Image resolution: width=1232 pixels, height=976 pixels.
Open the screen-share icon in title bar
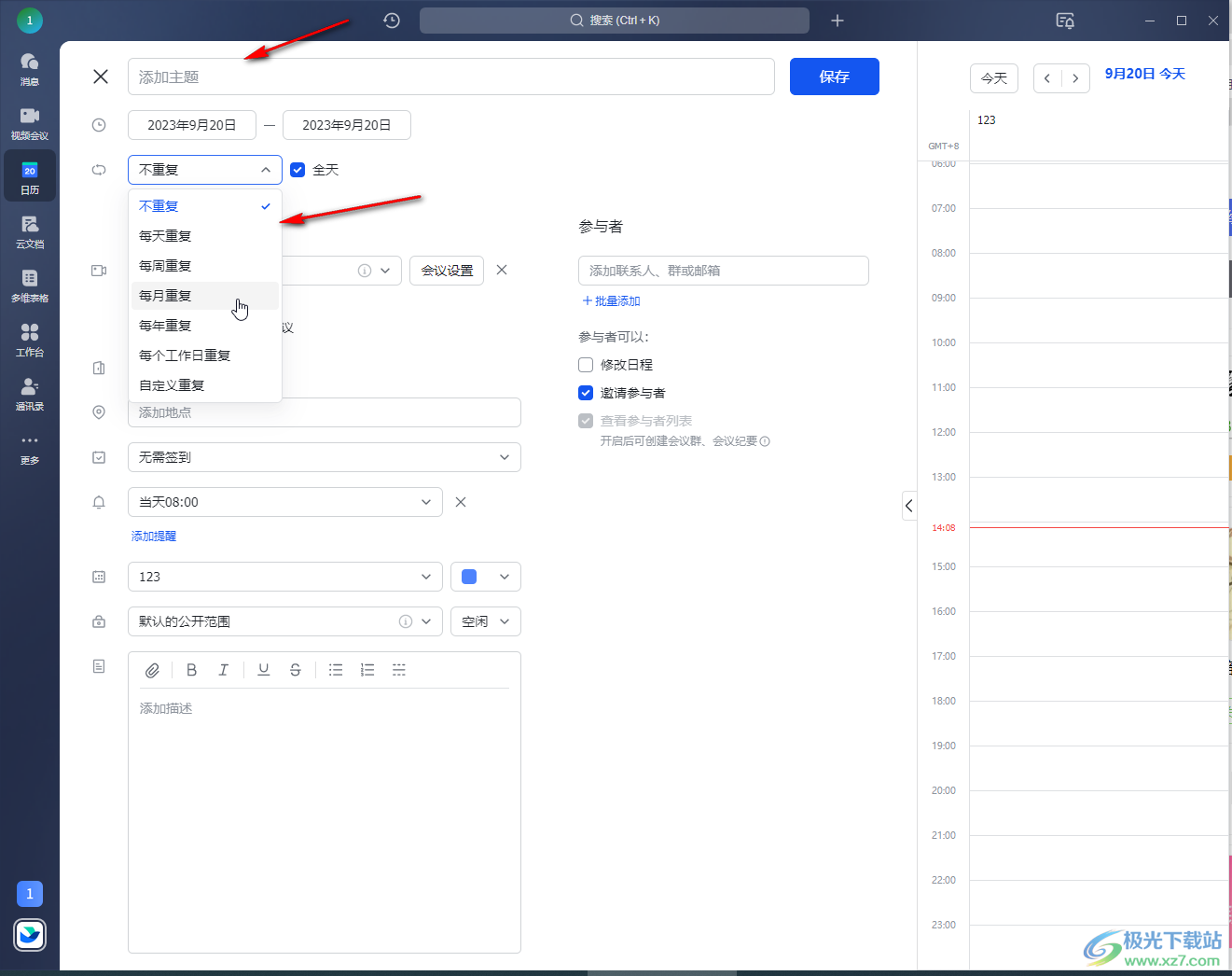point(1065,21)
